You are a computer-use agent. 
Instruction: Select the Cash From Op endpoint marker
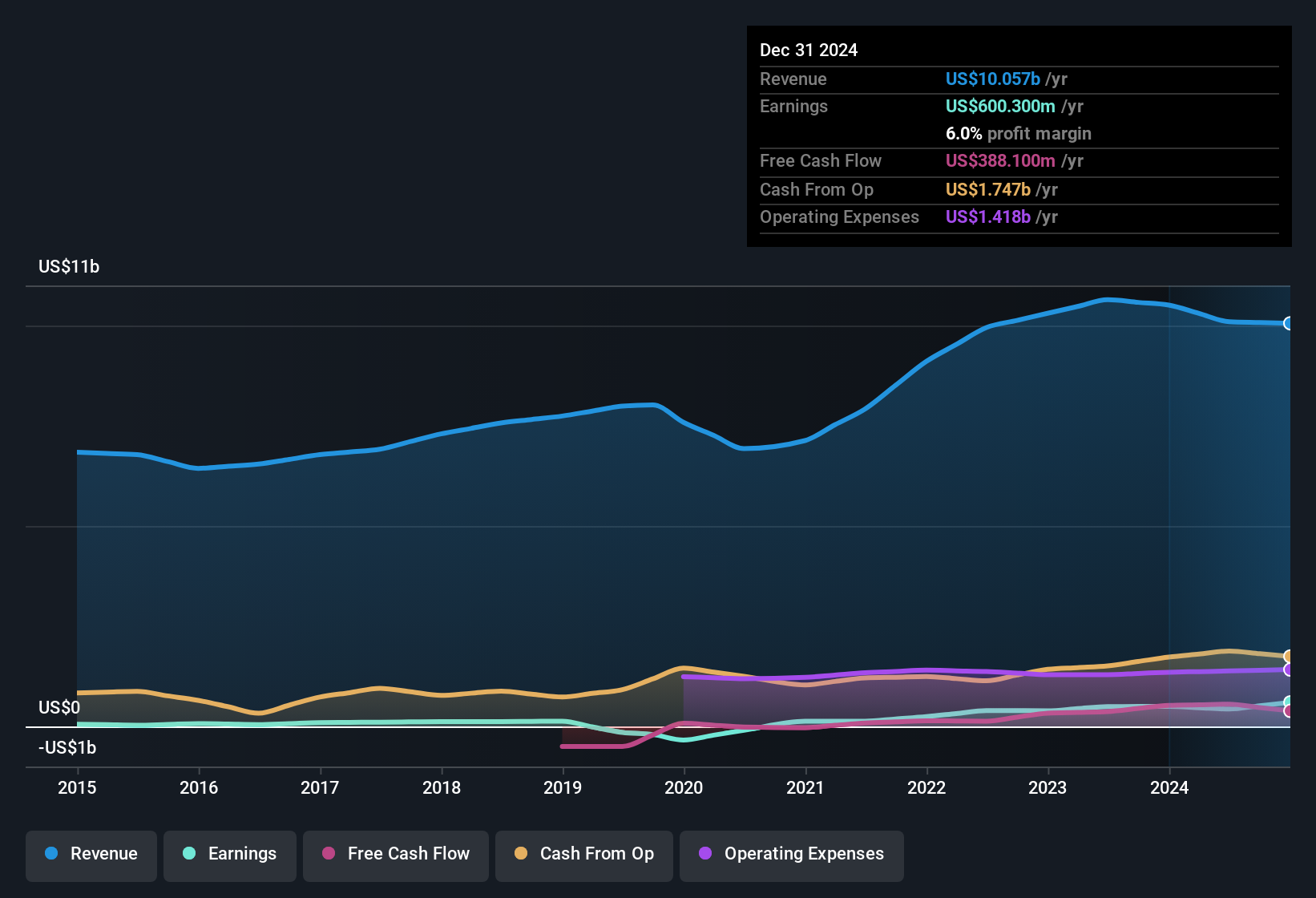tap(1289, 654)
